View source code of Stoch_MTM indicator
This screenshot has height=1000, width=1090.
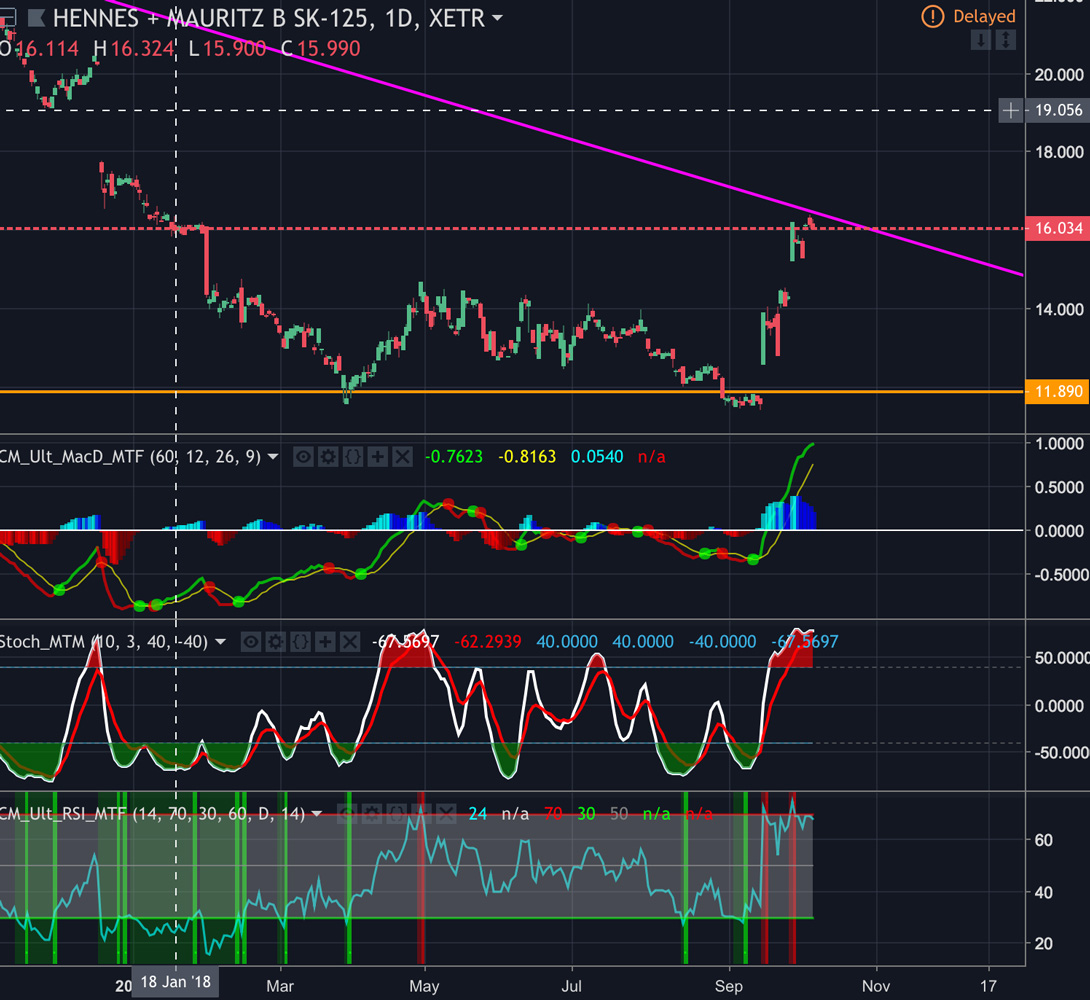300,642
